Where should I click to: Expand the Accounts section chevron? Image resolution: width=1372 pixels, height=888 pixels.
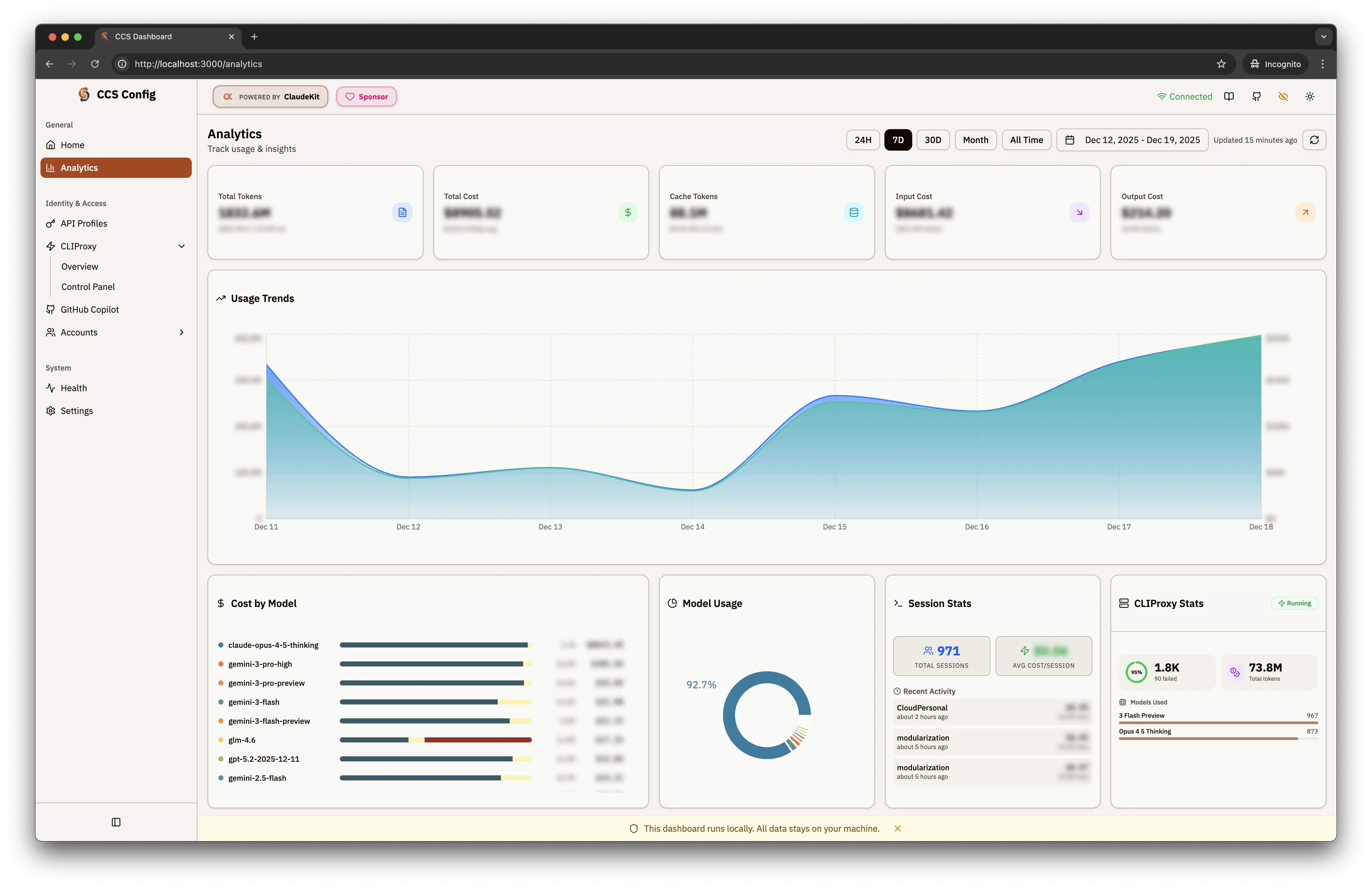pos(182,332)
